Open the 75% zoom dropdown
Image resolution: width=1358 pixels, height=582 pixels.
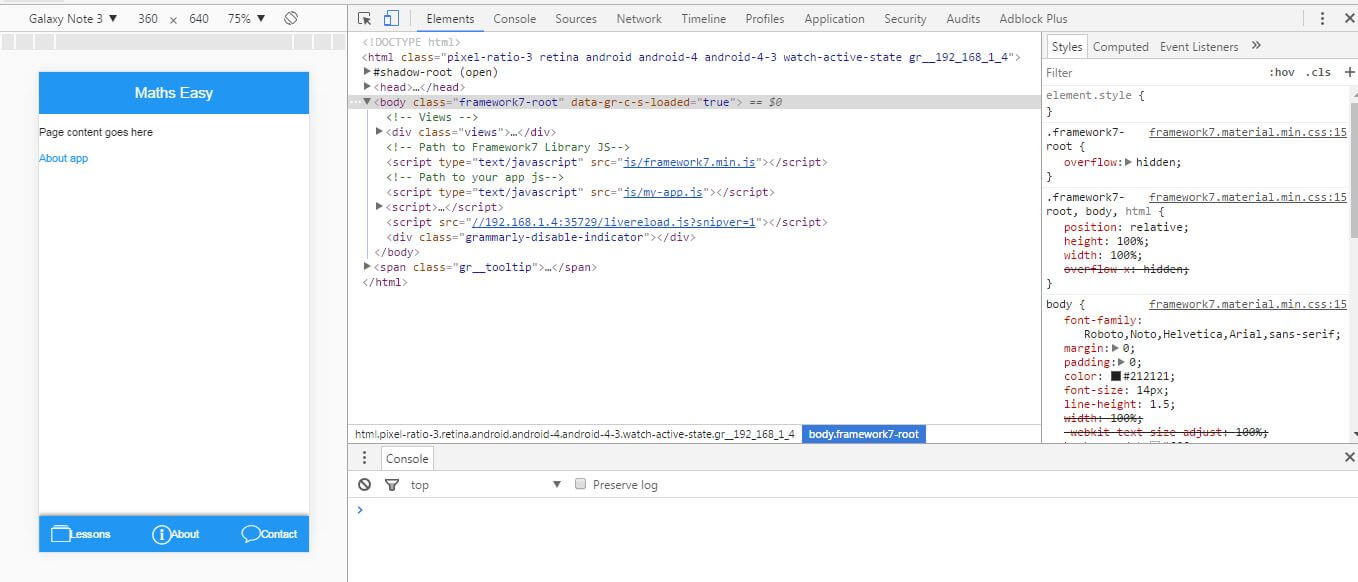tap(247, 18)
